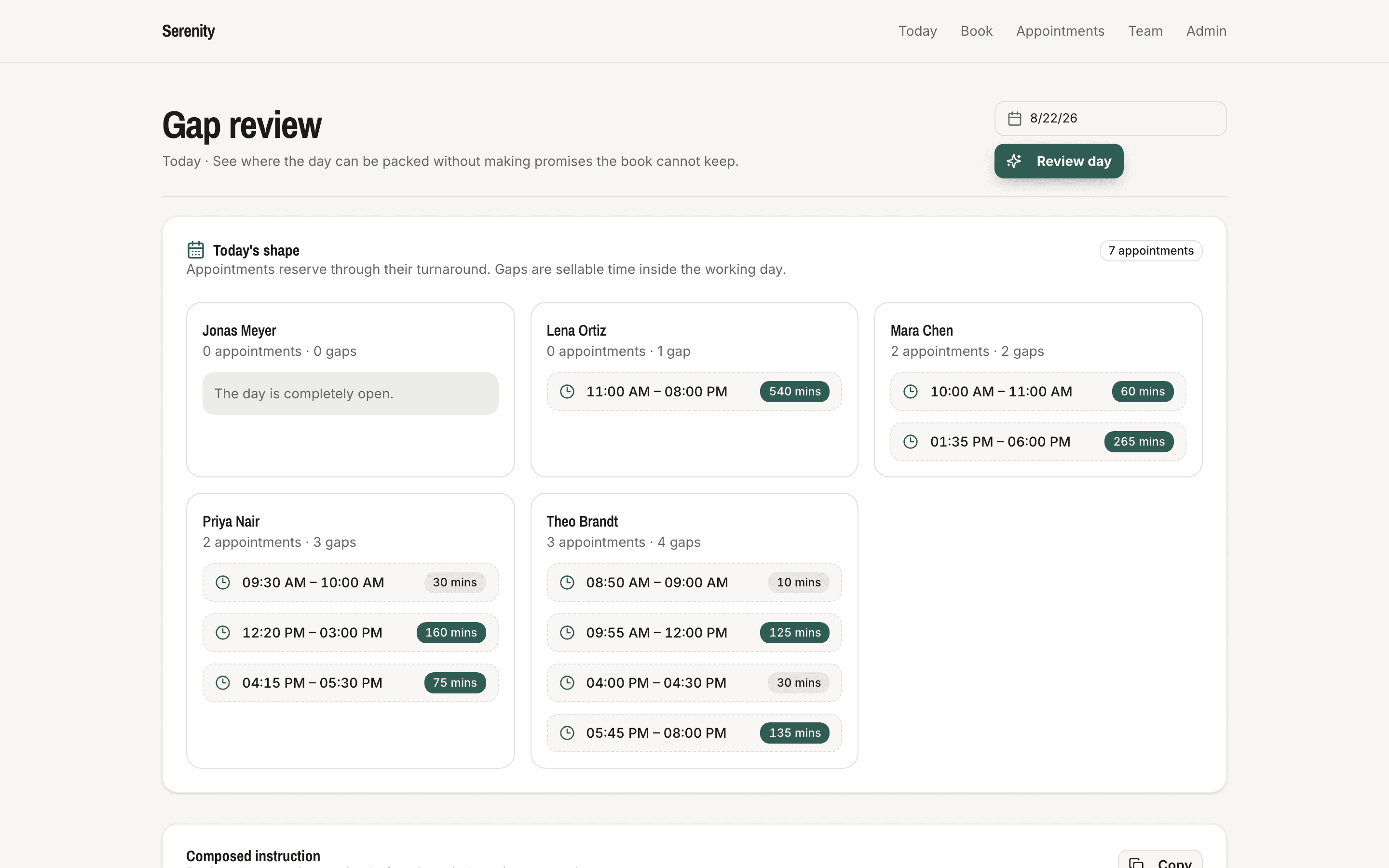Select the 7 appointments badge

[1151, 251]
